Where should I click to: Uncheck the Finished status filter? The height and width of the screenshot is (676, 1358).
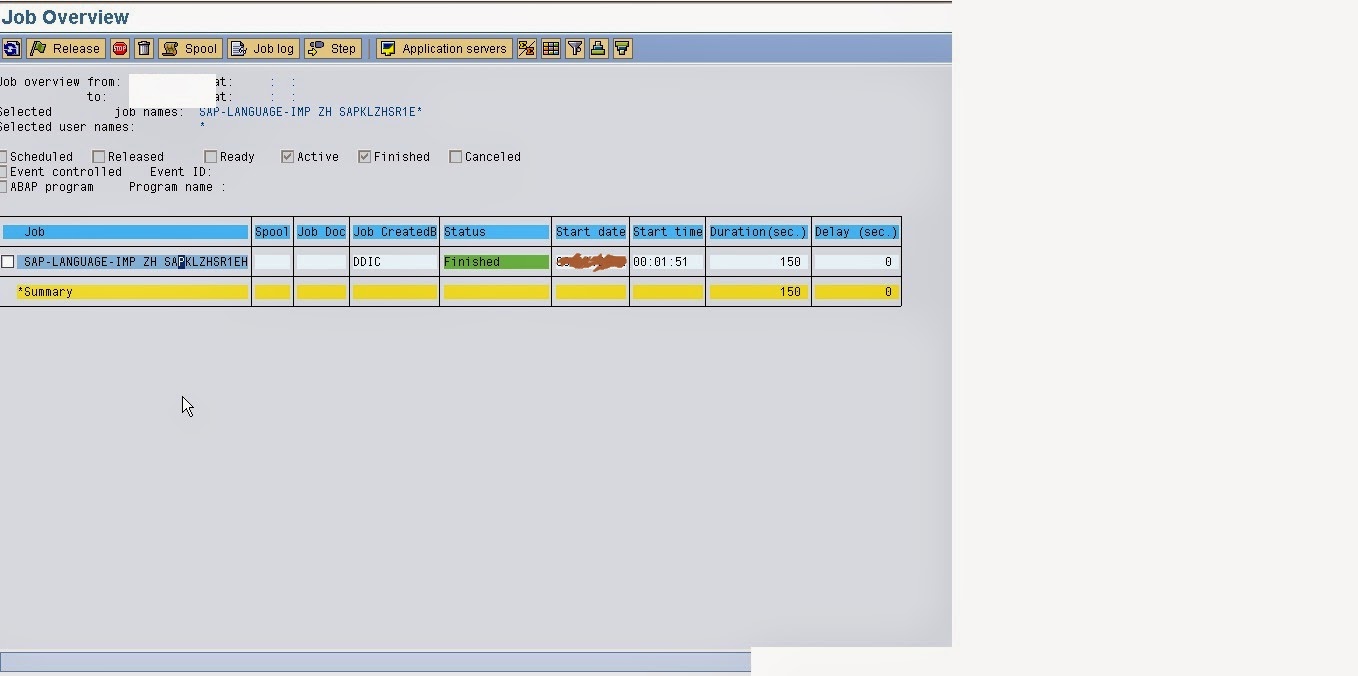click(x=364, y=156)
